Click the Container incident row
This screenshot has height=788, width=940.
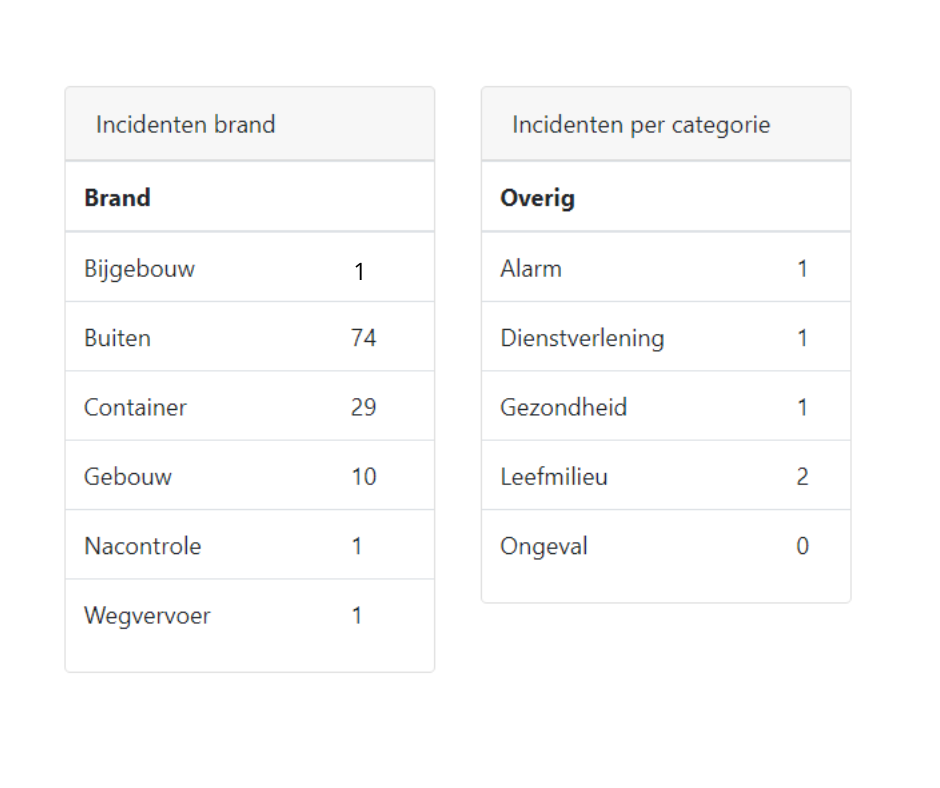point(249,407)
